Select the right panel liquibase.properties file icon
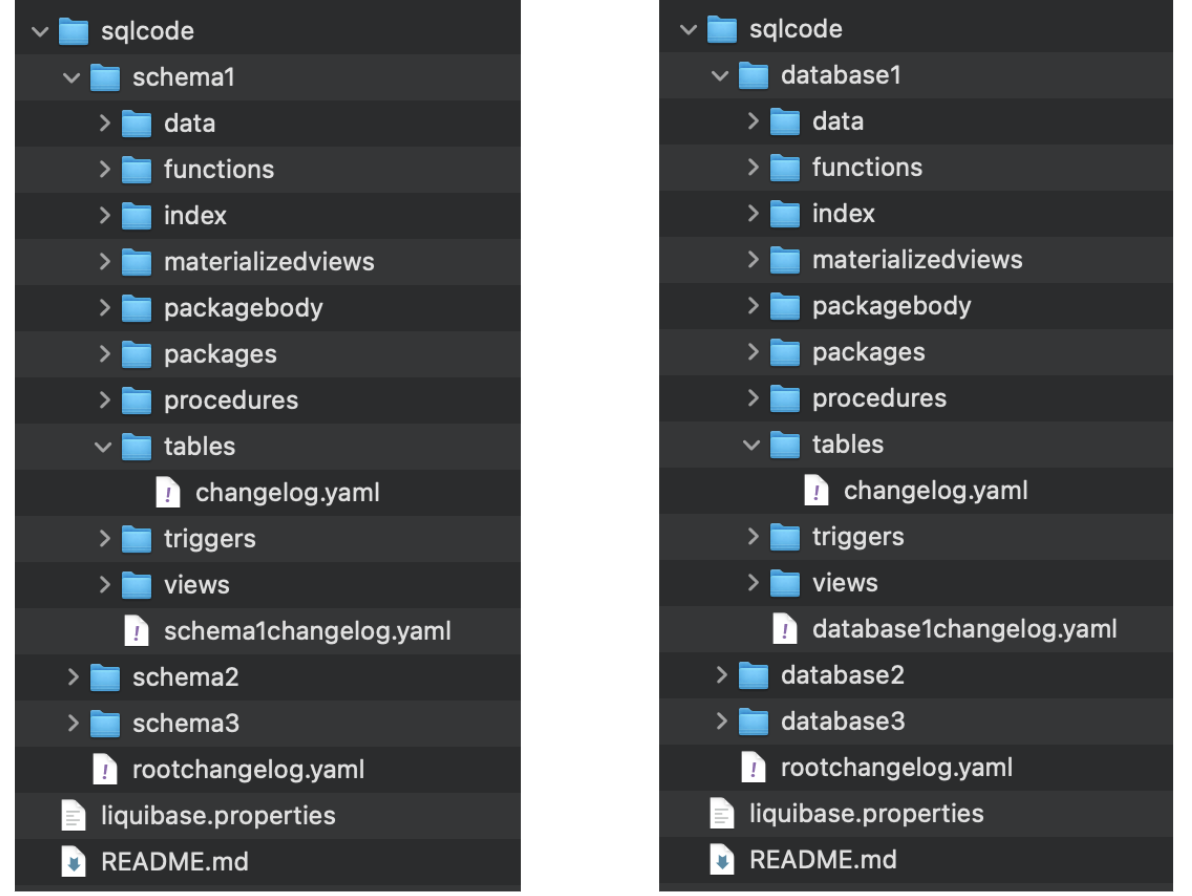Viewport: 1192px width, 896px height. pyautogui.click(x=721, y=813)
